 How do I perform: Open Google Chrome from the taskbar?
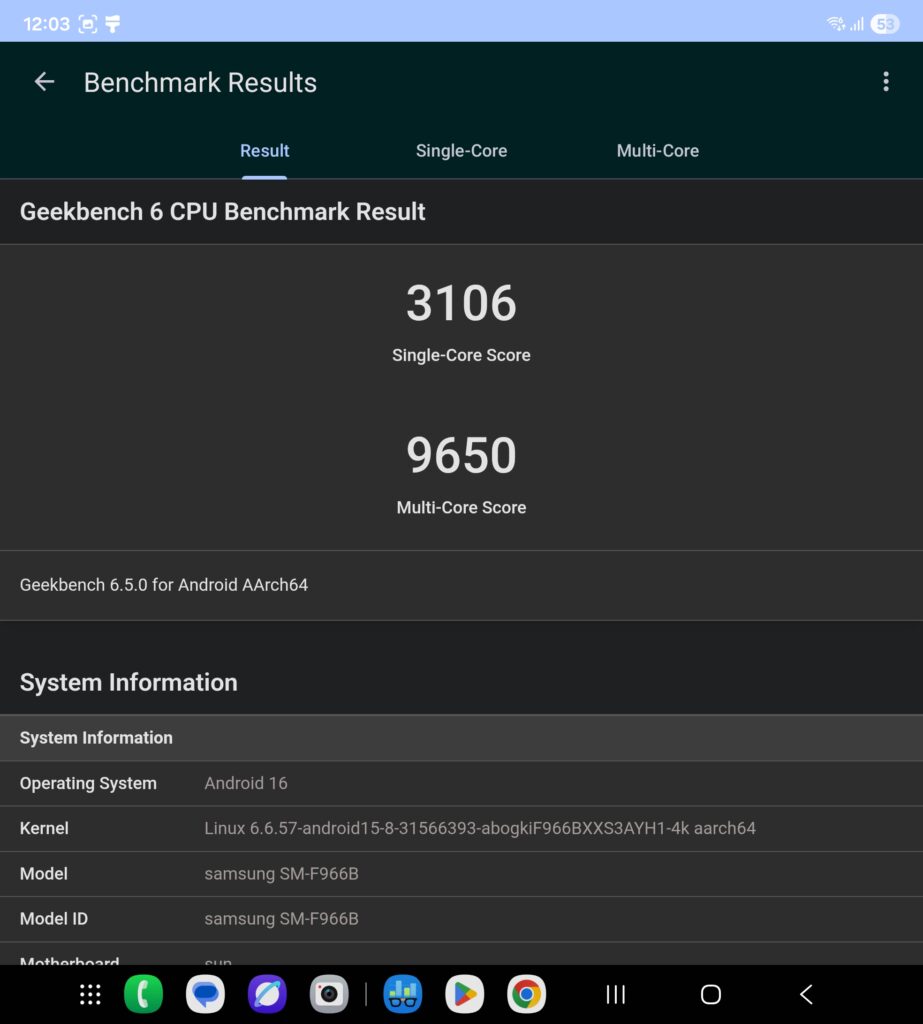coord(526,994)
